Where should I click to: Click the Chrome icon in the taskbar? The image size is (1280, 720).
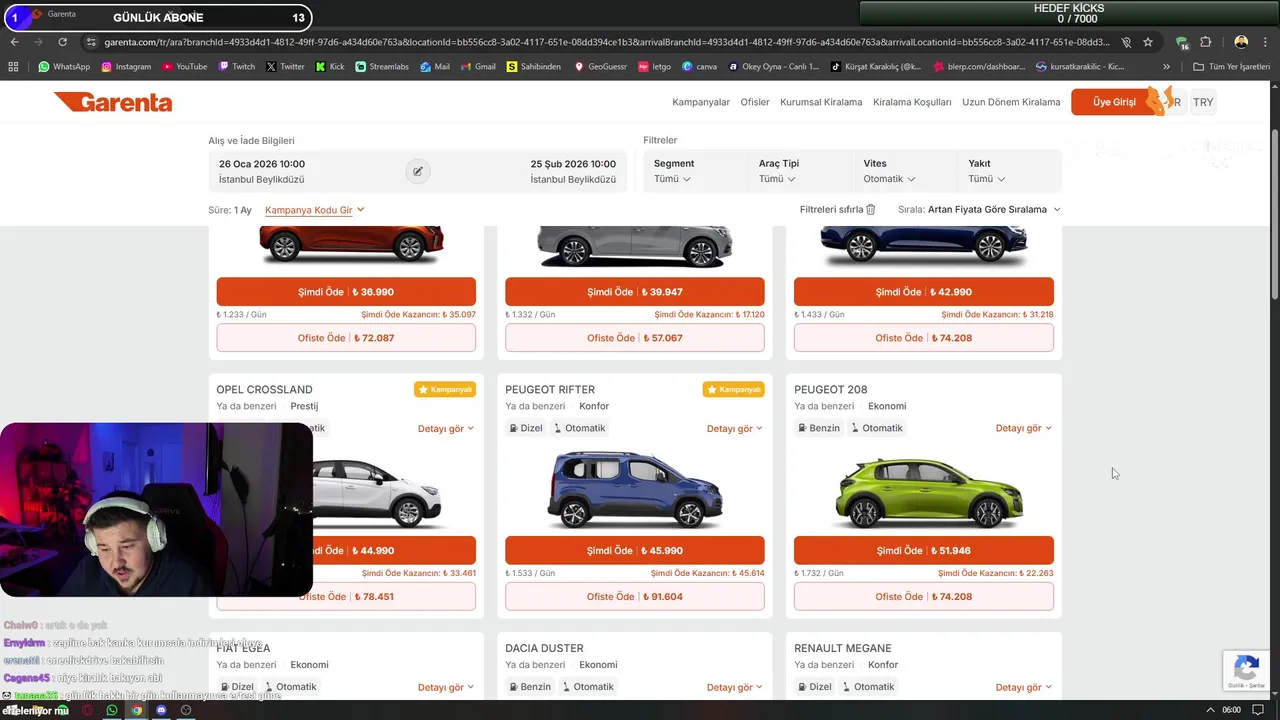point(136,710)
